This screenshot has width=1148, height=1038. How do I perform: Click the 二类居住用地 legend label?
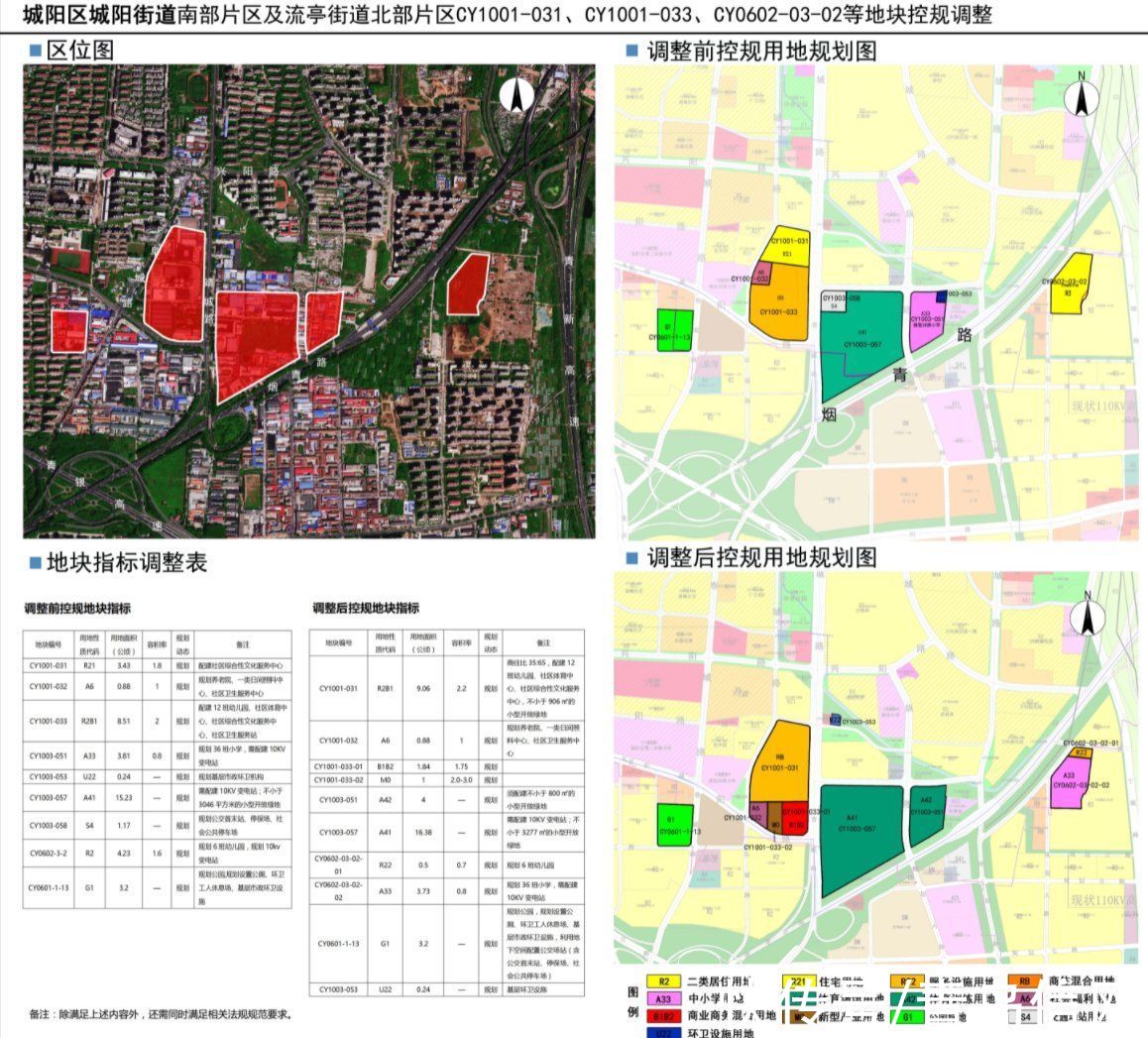coord(720,981)
